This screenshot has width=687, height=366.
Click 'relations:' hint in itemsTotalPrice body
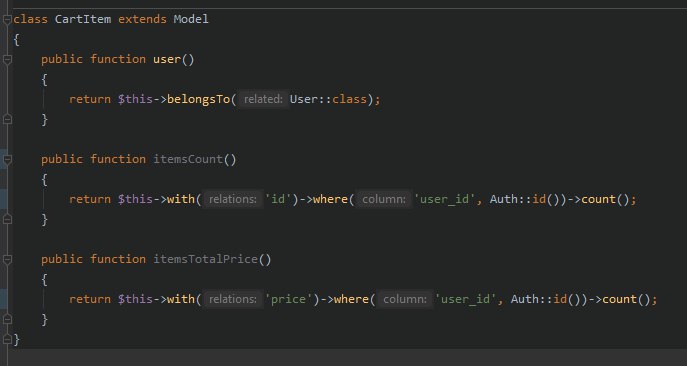[232, 299]
